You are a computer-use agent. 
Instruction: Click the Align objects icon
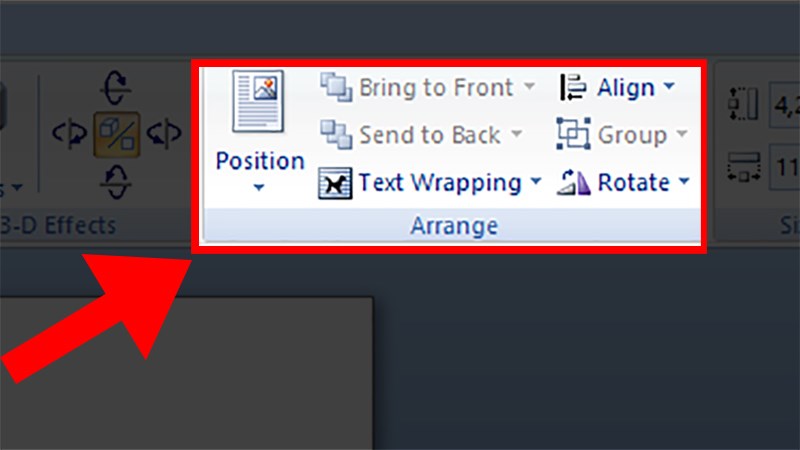point(573,87)
